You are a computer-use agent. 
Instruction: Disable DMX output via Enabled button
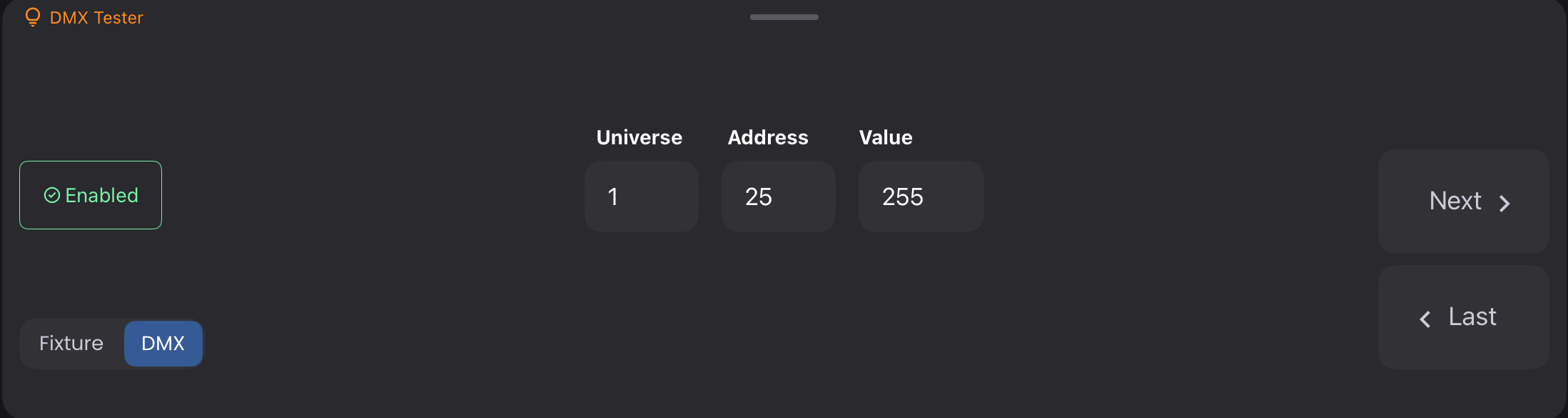[90, 194]
